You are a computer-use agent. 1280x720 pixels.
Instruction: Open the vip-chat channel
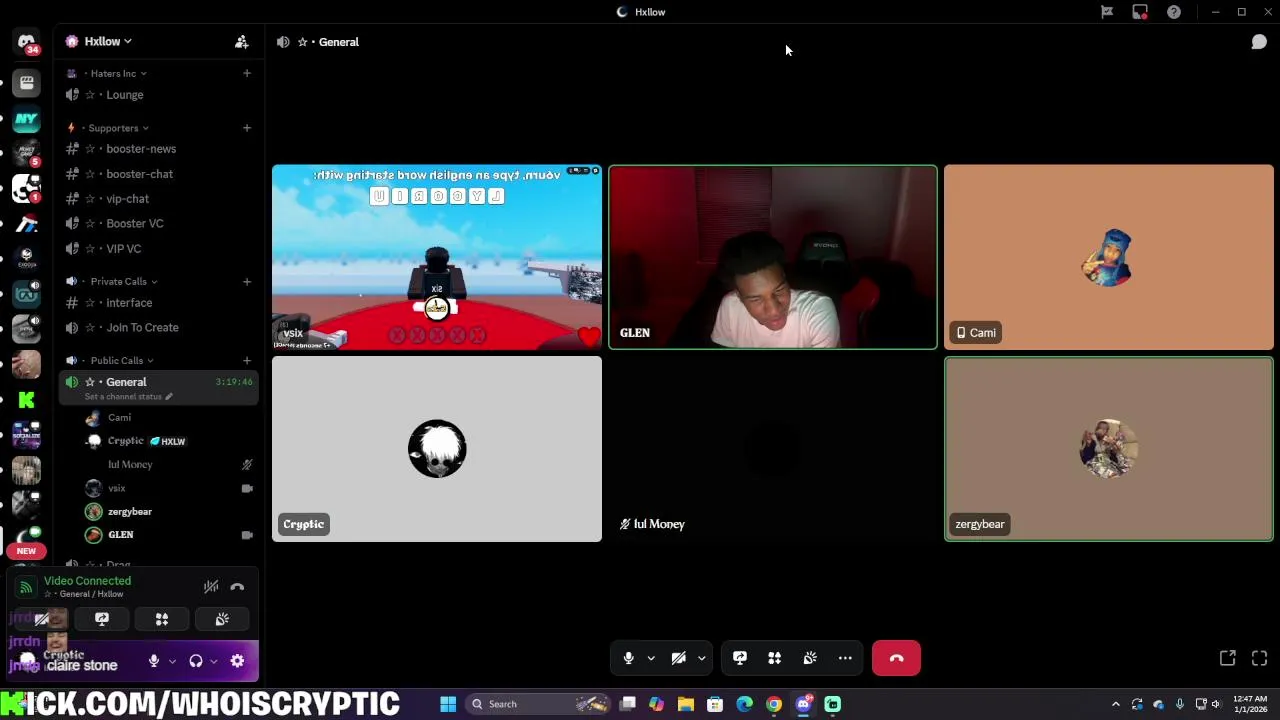159,199
